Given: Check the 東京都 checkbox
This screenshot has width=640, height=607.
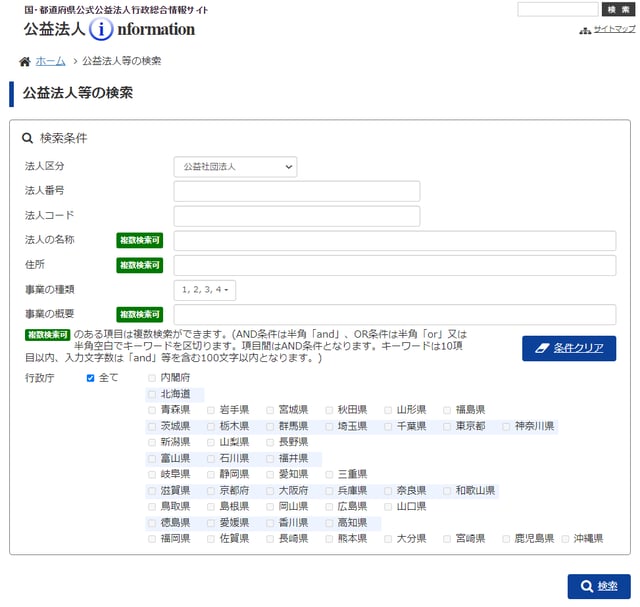Looking at the screenshot, I should pyautogui.click(x=447, y=426).
